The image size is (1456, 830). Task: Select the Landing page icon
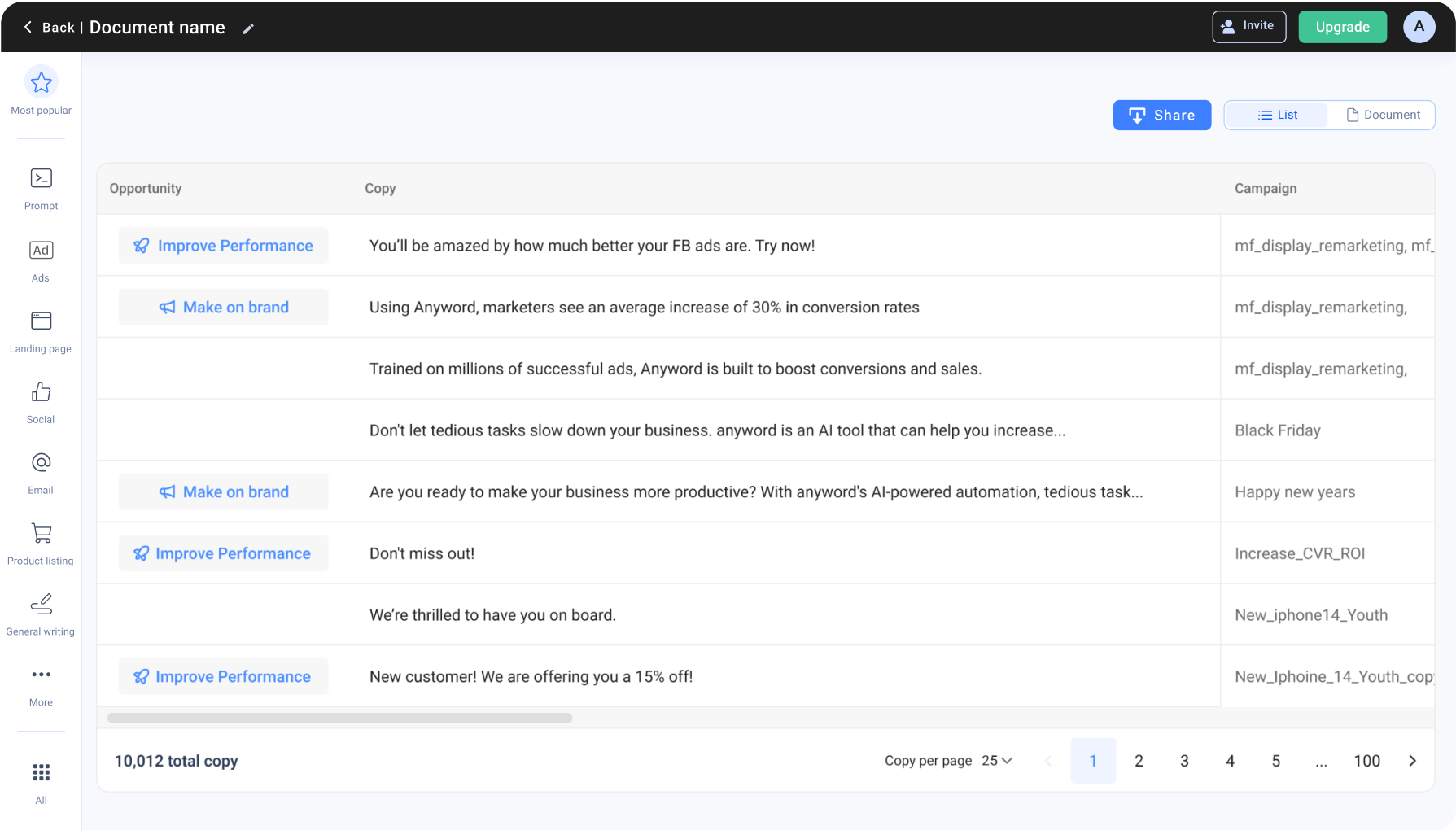pos(41,321)
